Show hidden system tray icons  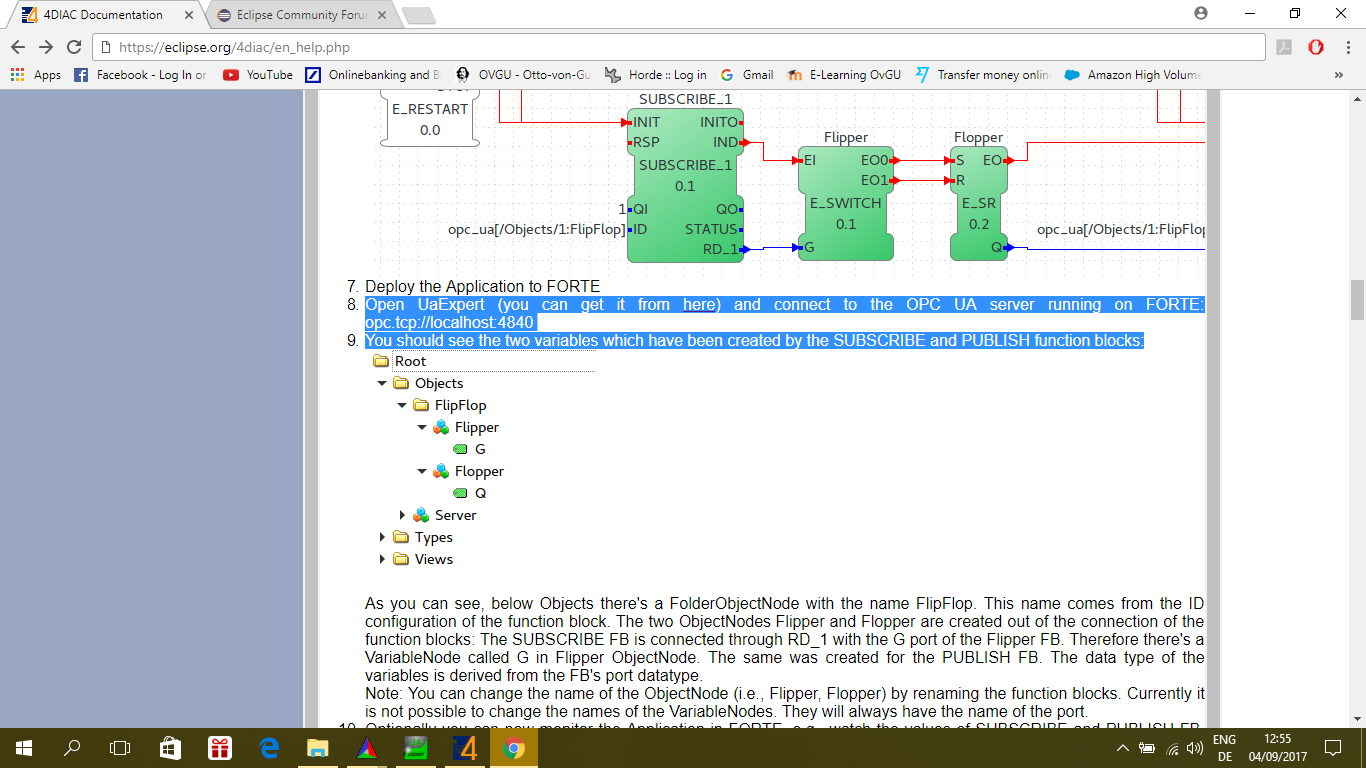(x=1123, y=748)
